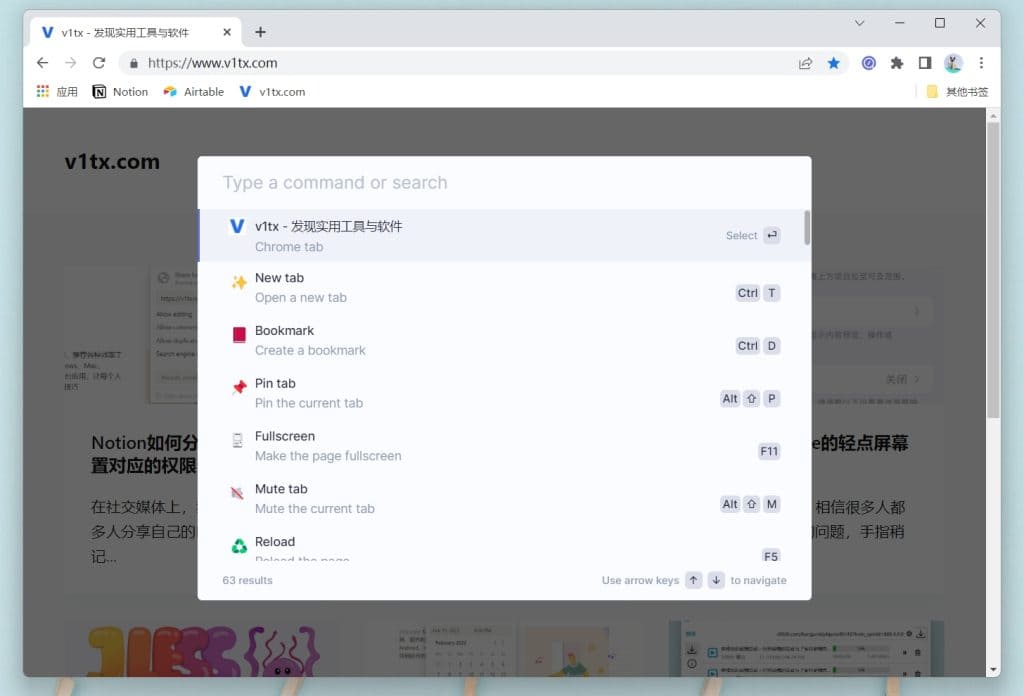
Task: Open a new browser tab with plus
Action: [261, 32]
